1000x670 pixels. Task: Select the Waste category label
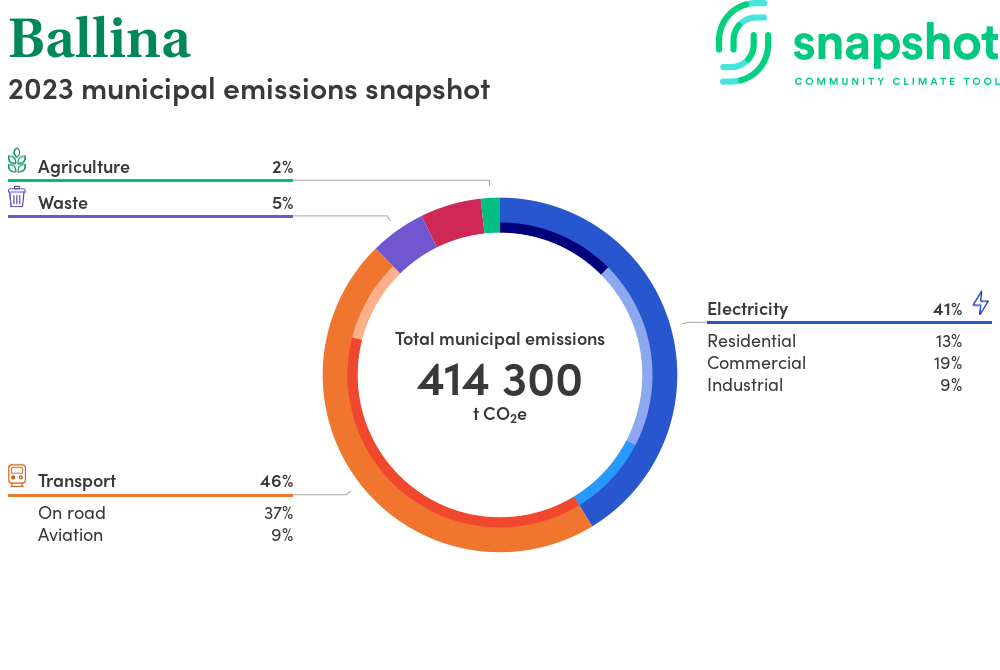(63, 203)
